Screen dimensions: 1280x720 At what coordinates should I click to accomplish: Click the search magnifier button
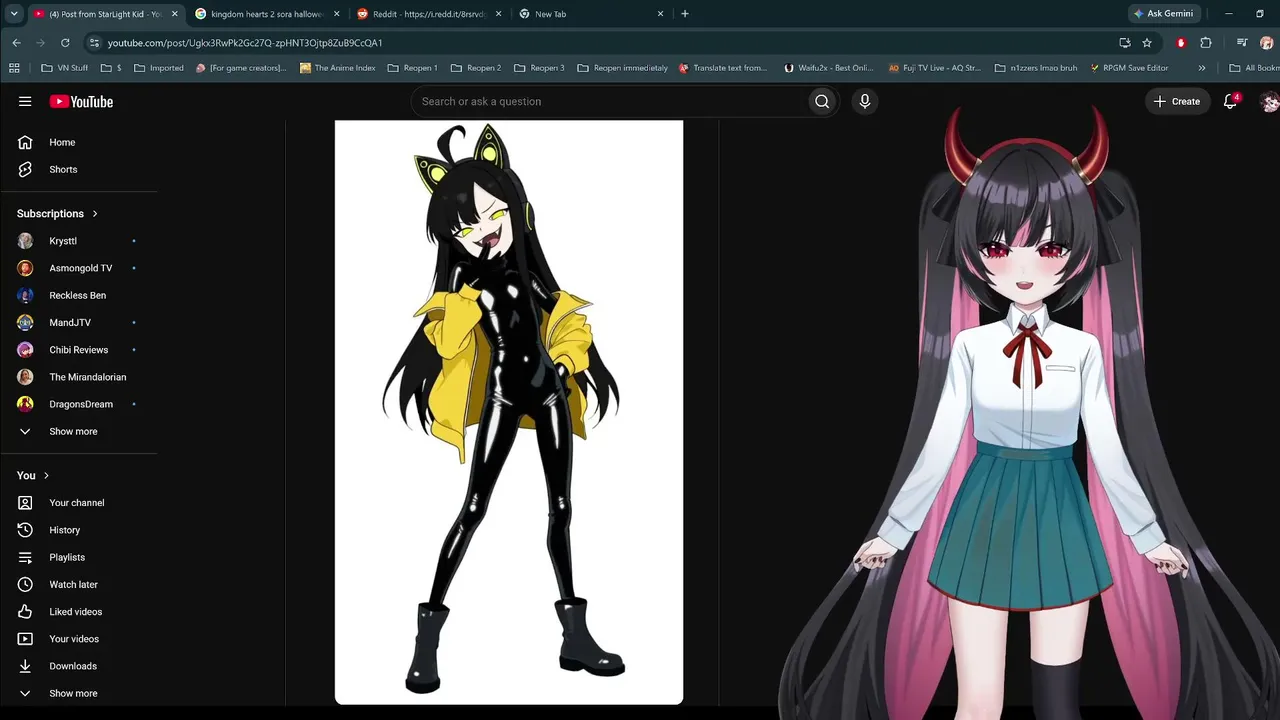[x=822, y=101]
